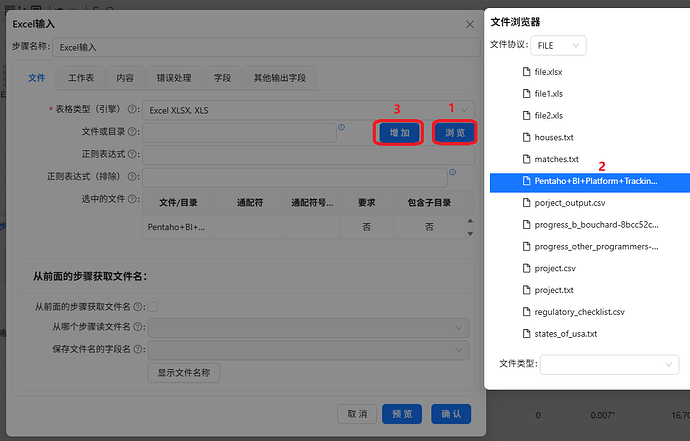This screenshot has height=441, width=690.
Task: Click the 浏览 button
Action: [455, 132]
